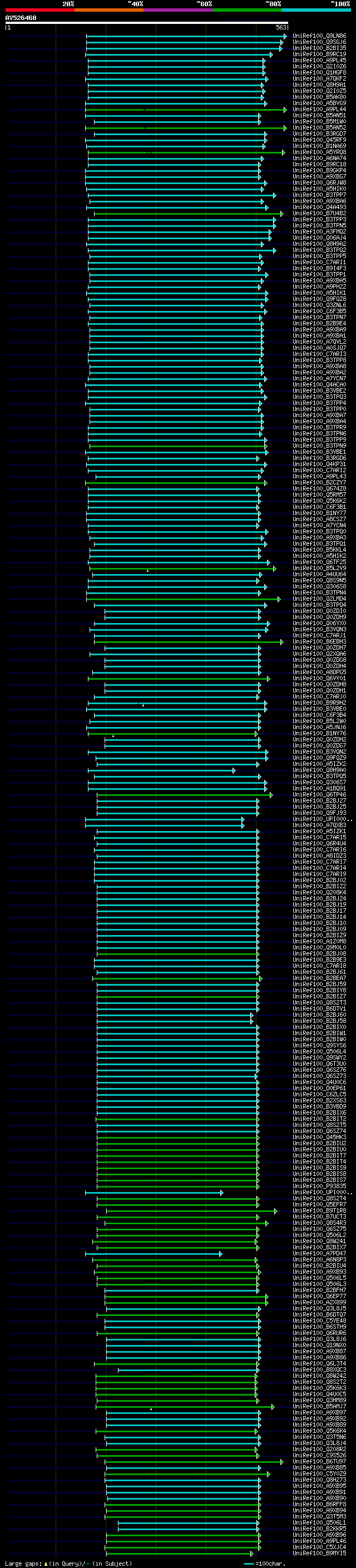Select the UniRef100_B5M1W0 label

pyautogui.click(x=319, y=122)
